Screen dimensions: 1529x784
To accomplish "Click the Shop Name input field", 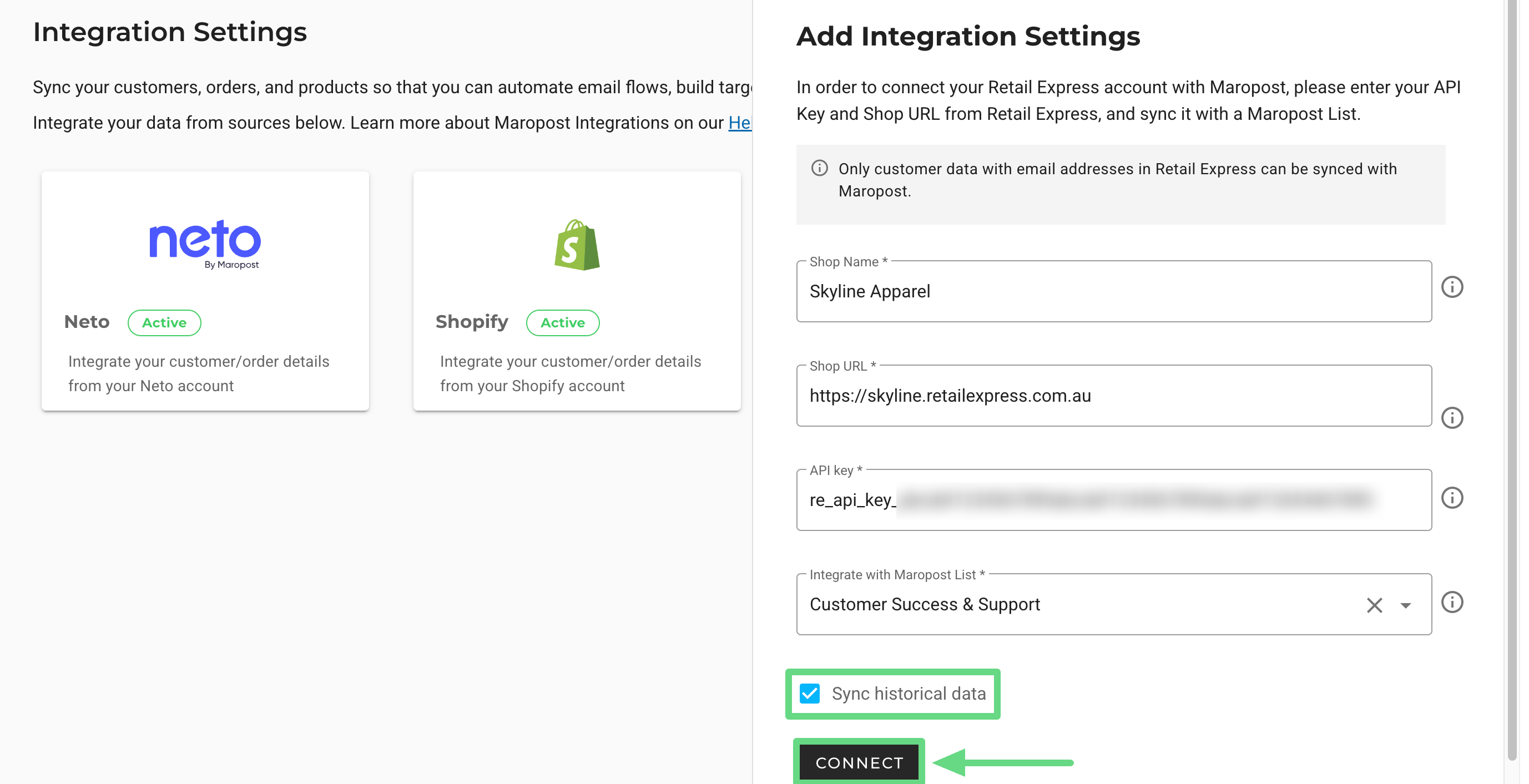I will (1113, 292).
